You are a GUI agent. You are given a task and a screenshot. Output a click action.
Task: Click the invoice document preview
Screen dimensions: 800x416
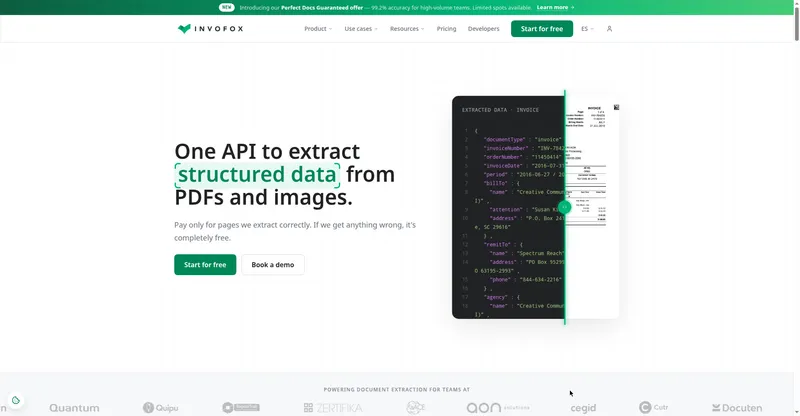[x=592, y=207]
